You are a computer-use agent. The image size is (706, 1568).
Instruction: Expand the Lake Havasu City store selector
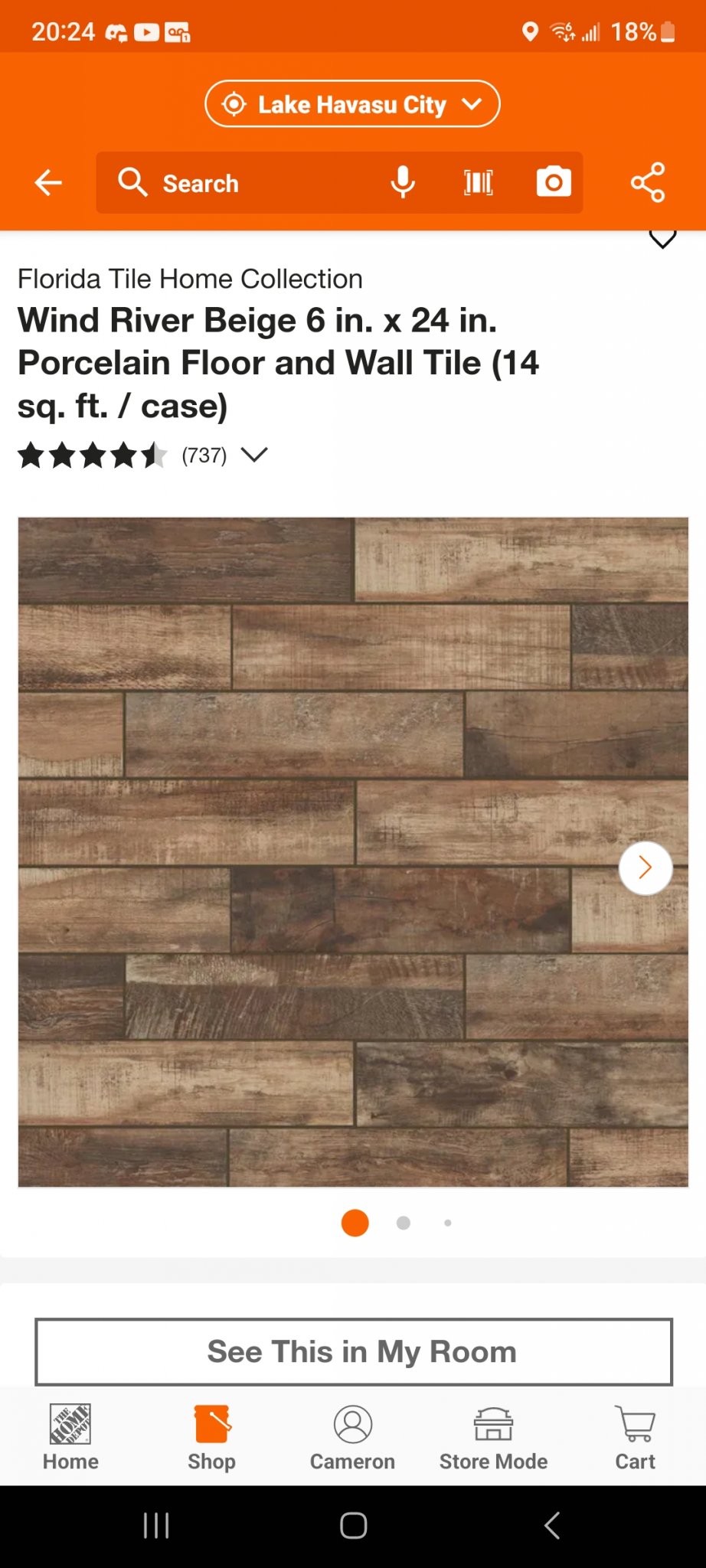coord(352,103)
